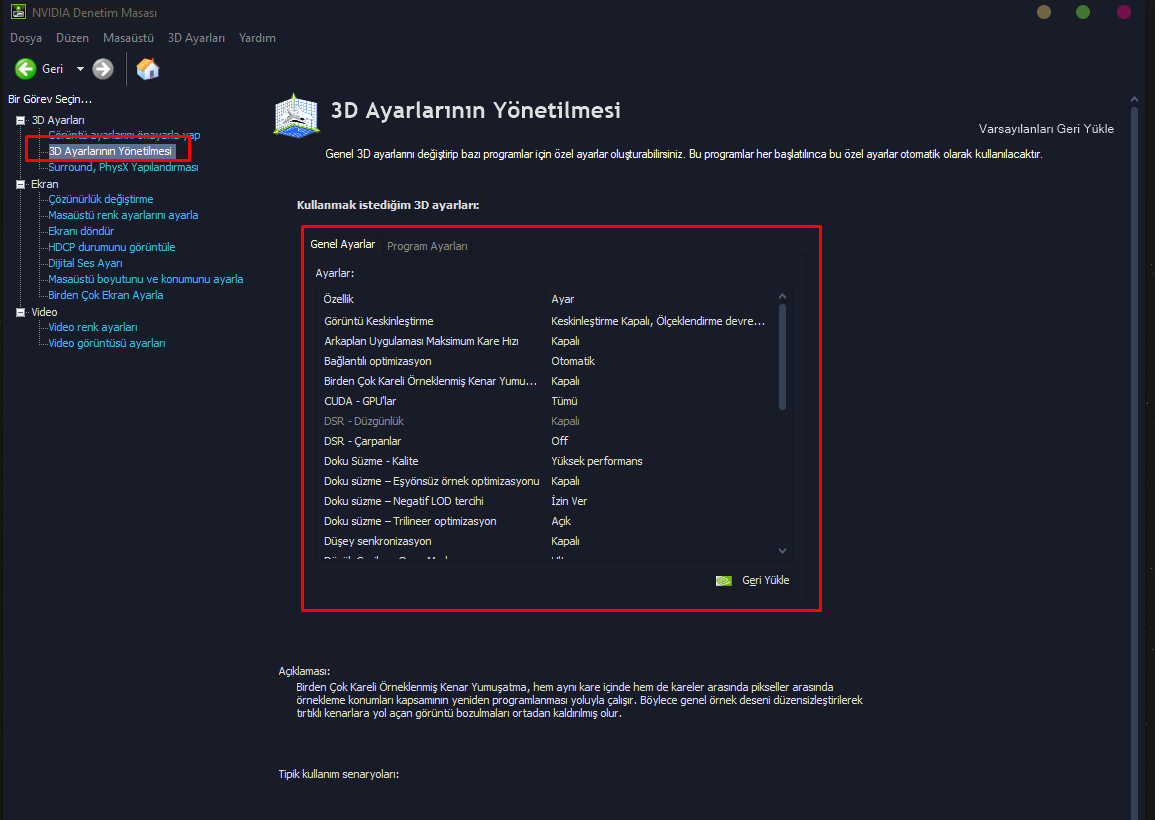Open Görüntü ayarlarını önayarla yap
The width and height of the screenshot is (1155, 820).
(x=124, y=135)
